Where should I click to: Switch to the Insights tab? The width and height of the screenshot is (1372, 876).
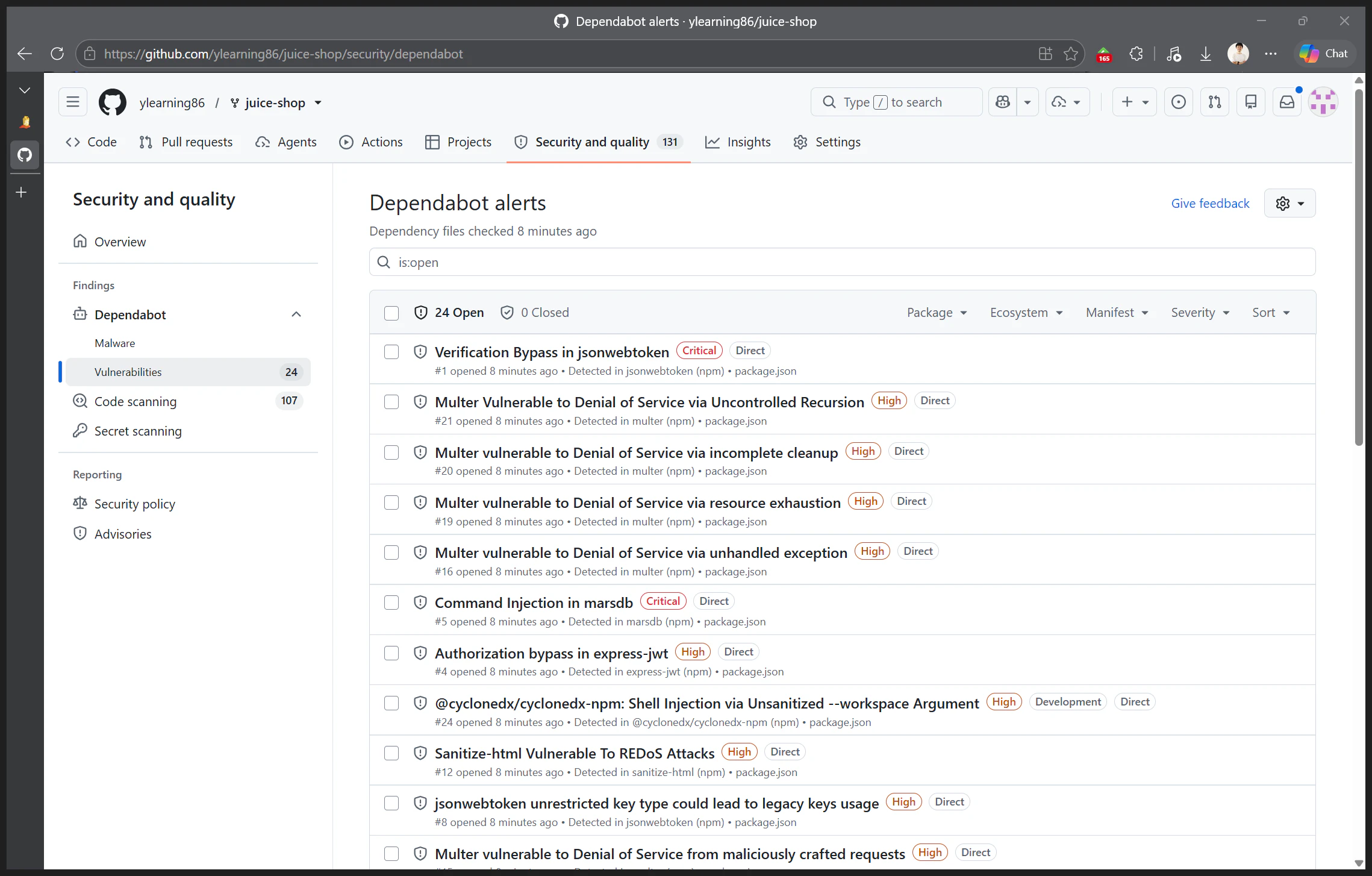pos(738,142)
